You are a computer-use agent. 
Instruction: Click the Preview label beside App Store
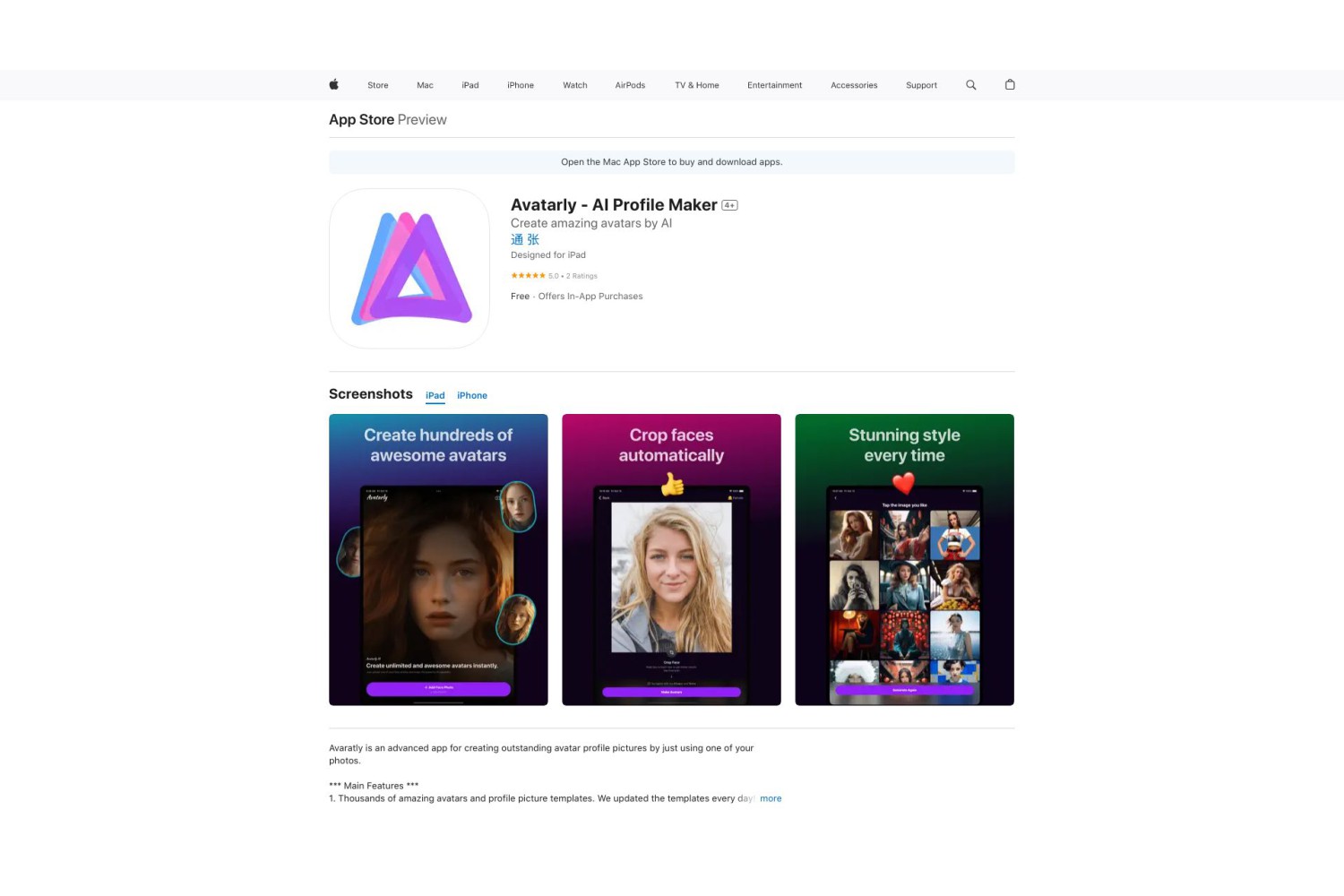coord(422,119)
